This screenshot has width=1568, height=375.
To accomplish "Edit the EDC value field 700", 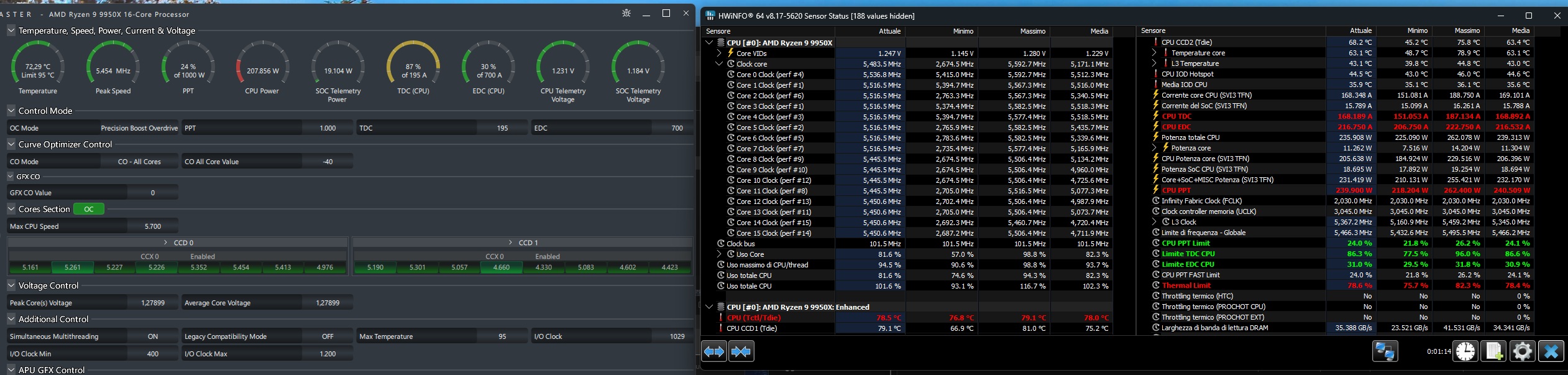I will [x=673, y=128].
